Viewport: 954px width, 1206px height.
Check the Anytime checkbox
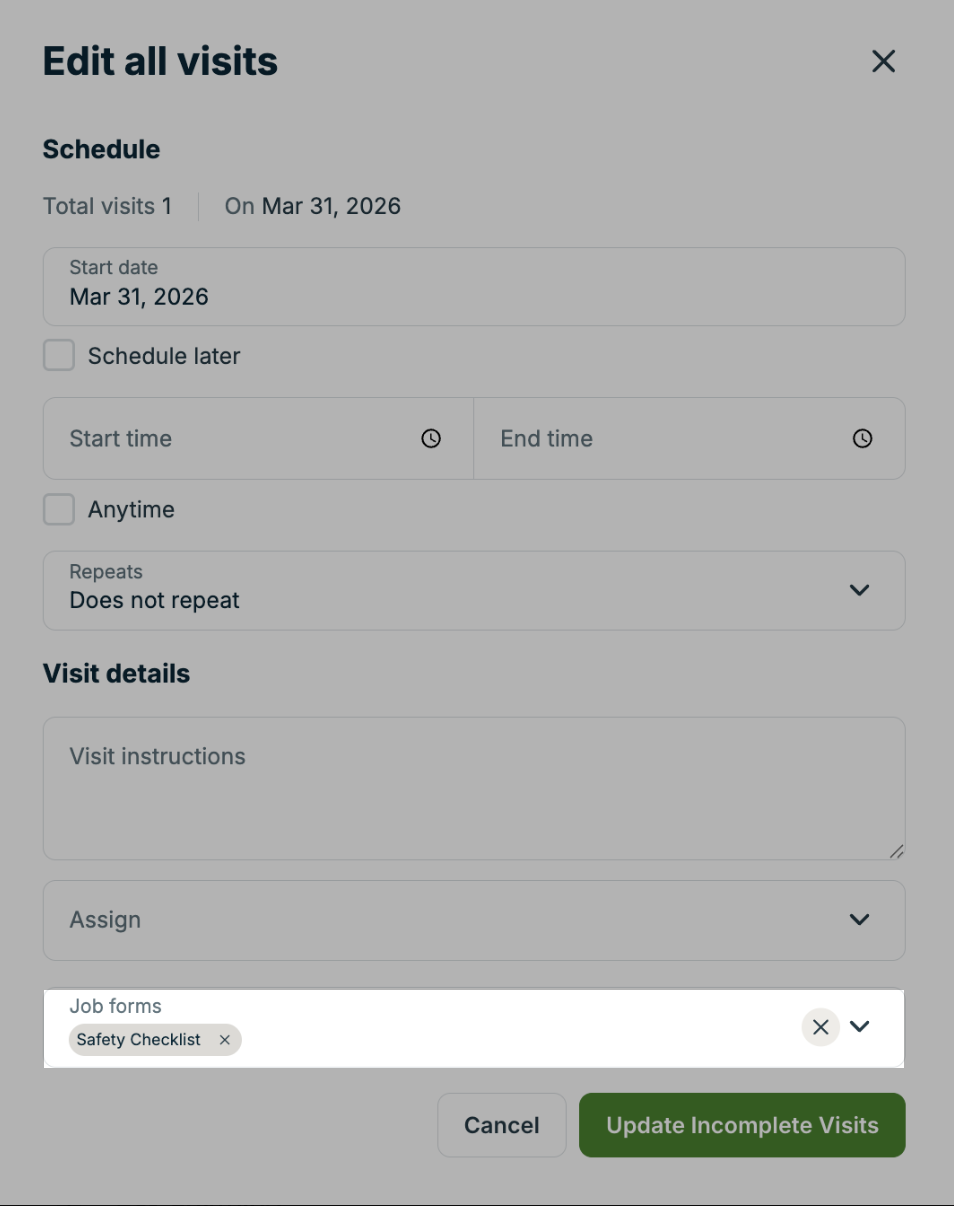tap(58, 509)
